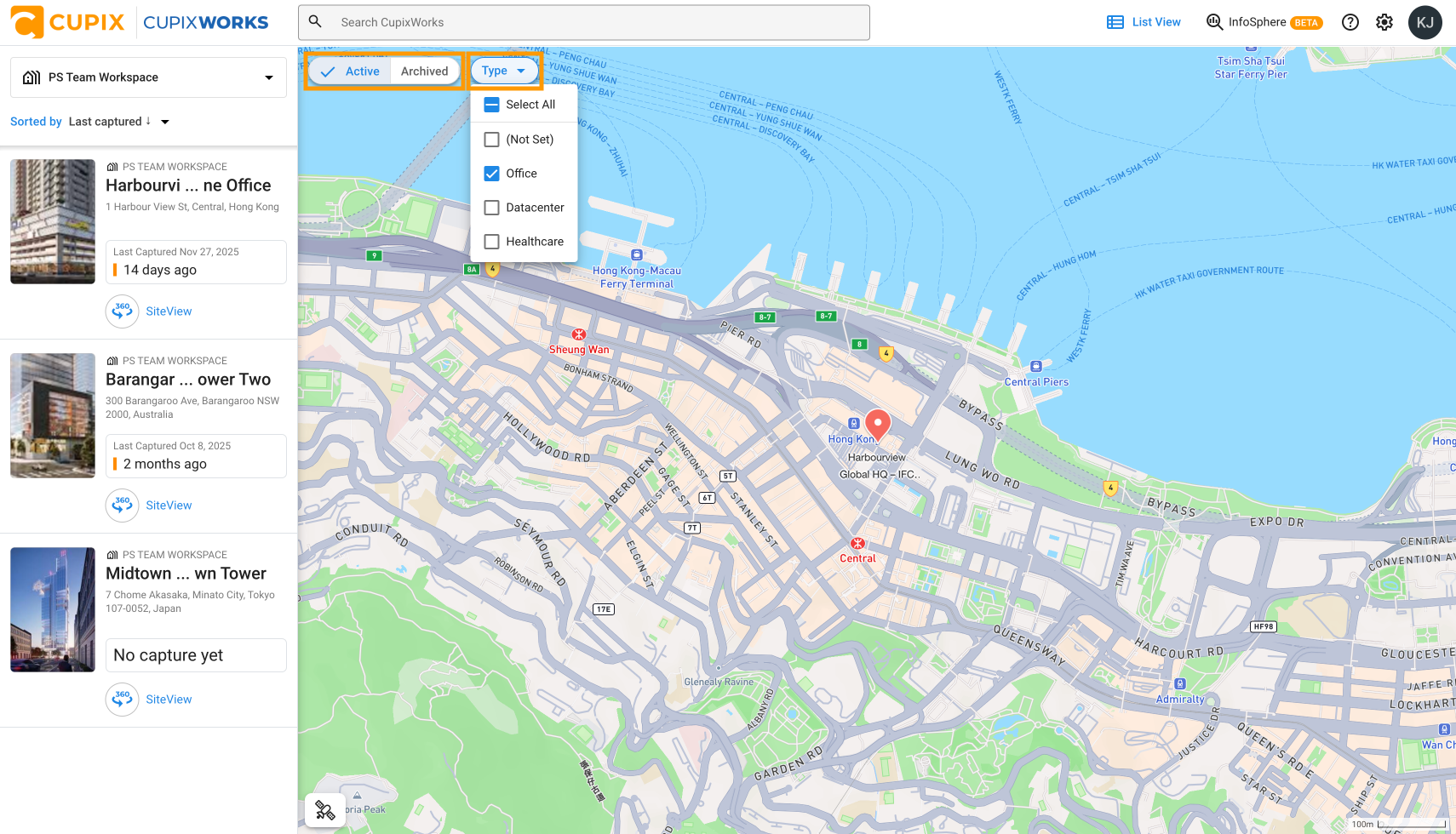Toggle satellite map view button

[325, 810]
